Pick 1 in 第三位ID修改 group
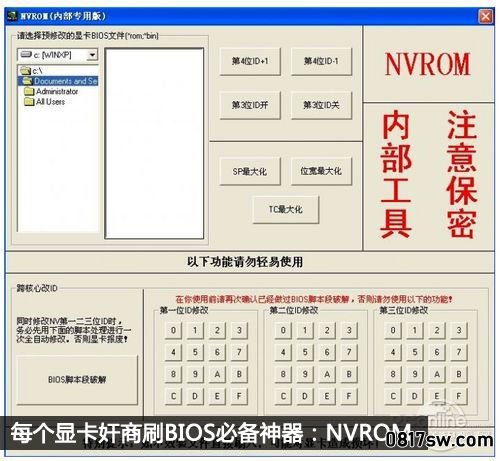Screen dimensions: 500x461 point(415,330)
